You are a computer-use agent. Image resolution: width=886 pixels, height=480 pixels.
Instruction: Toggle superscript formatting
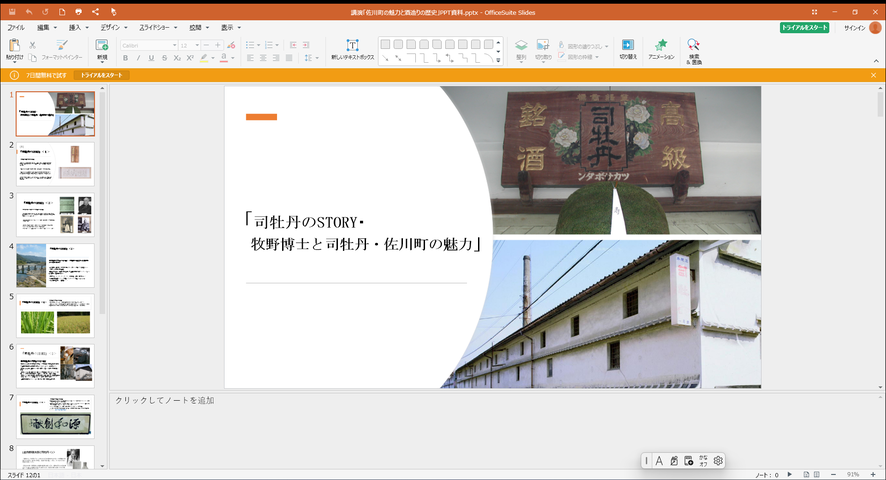coord(190,58)
